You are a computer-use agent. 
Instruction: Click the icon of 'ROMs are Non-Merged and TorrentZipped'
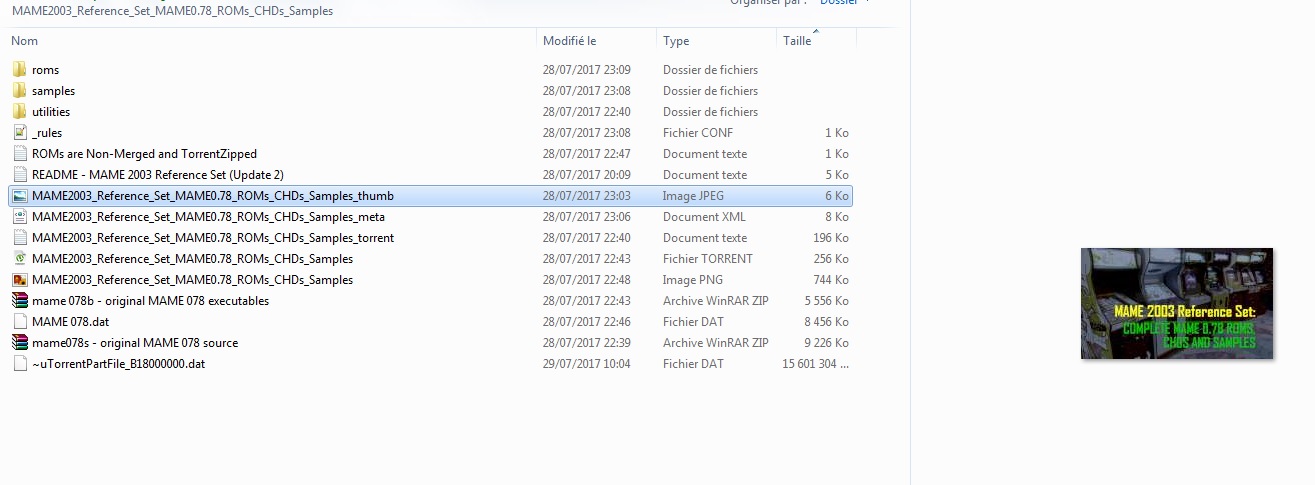pos(20,154)
